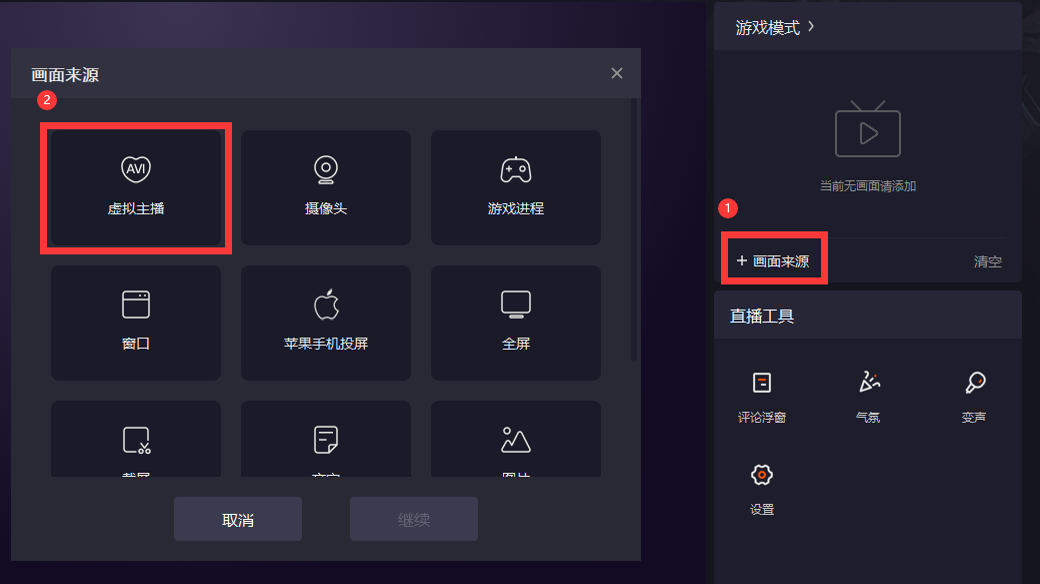Click the 当前无画面请添加 hint text
Screen dimensions: 1040x584
[868, 186]
